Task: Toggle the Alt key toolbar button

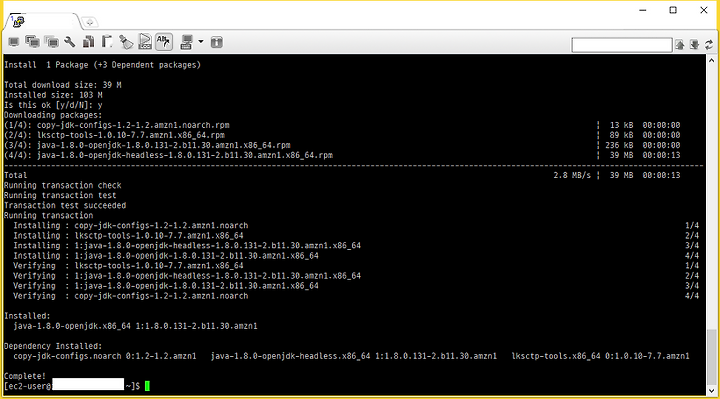Action: click(164, 42)
